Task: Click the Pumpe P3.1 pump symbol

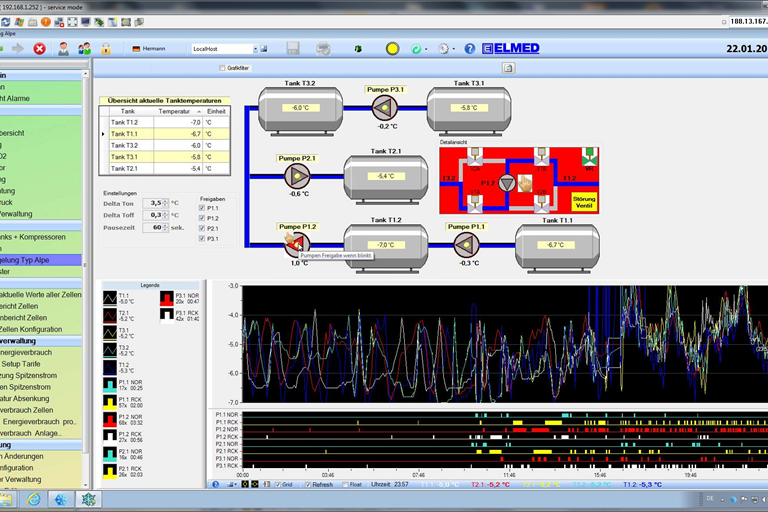Action: (385, 108)
